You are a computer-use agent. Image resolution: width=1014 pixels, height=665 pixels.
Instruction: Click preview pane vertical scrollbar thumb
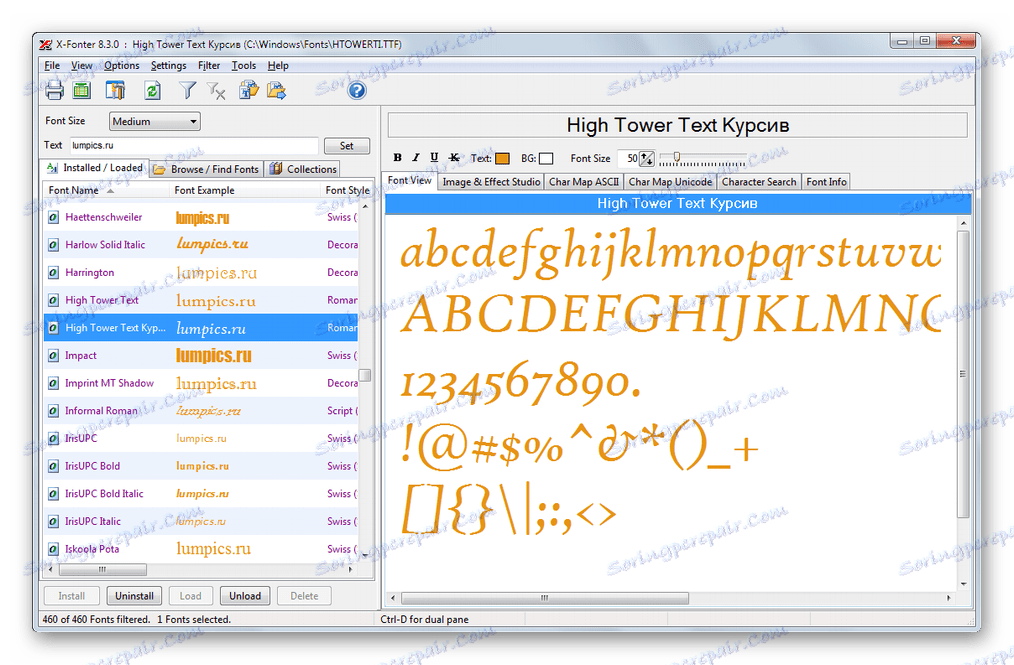(963, 374)
